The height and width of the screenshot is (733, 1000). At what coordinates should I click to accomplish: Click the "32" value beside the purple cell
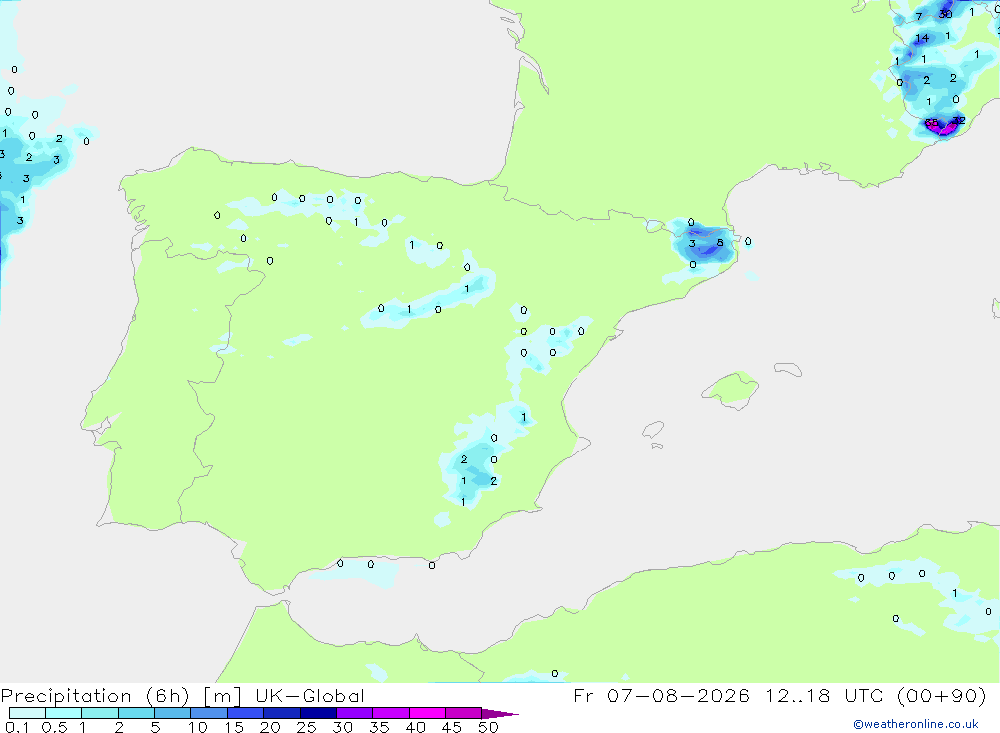coord(959,120)
